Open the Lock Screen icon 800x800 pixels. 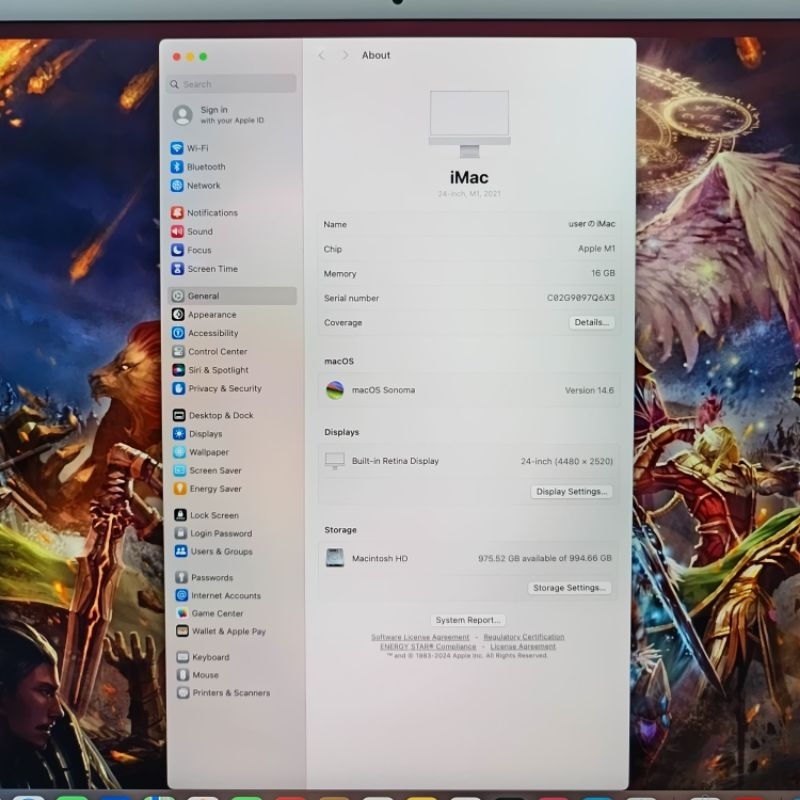180,515
